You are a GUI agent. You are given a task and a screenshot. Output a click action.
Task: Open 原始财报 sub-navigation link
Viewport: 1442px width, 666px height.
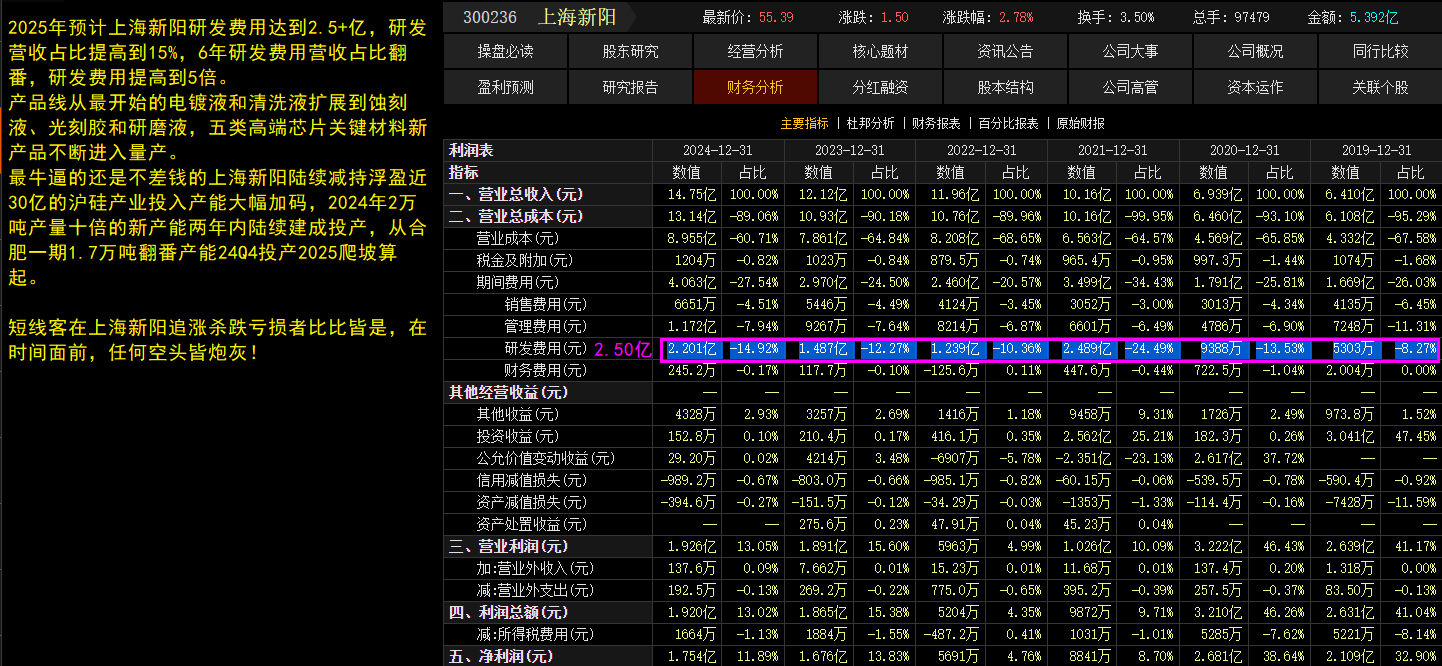[1080, 123]
